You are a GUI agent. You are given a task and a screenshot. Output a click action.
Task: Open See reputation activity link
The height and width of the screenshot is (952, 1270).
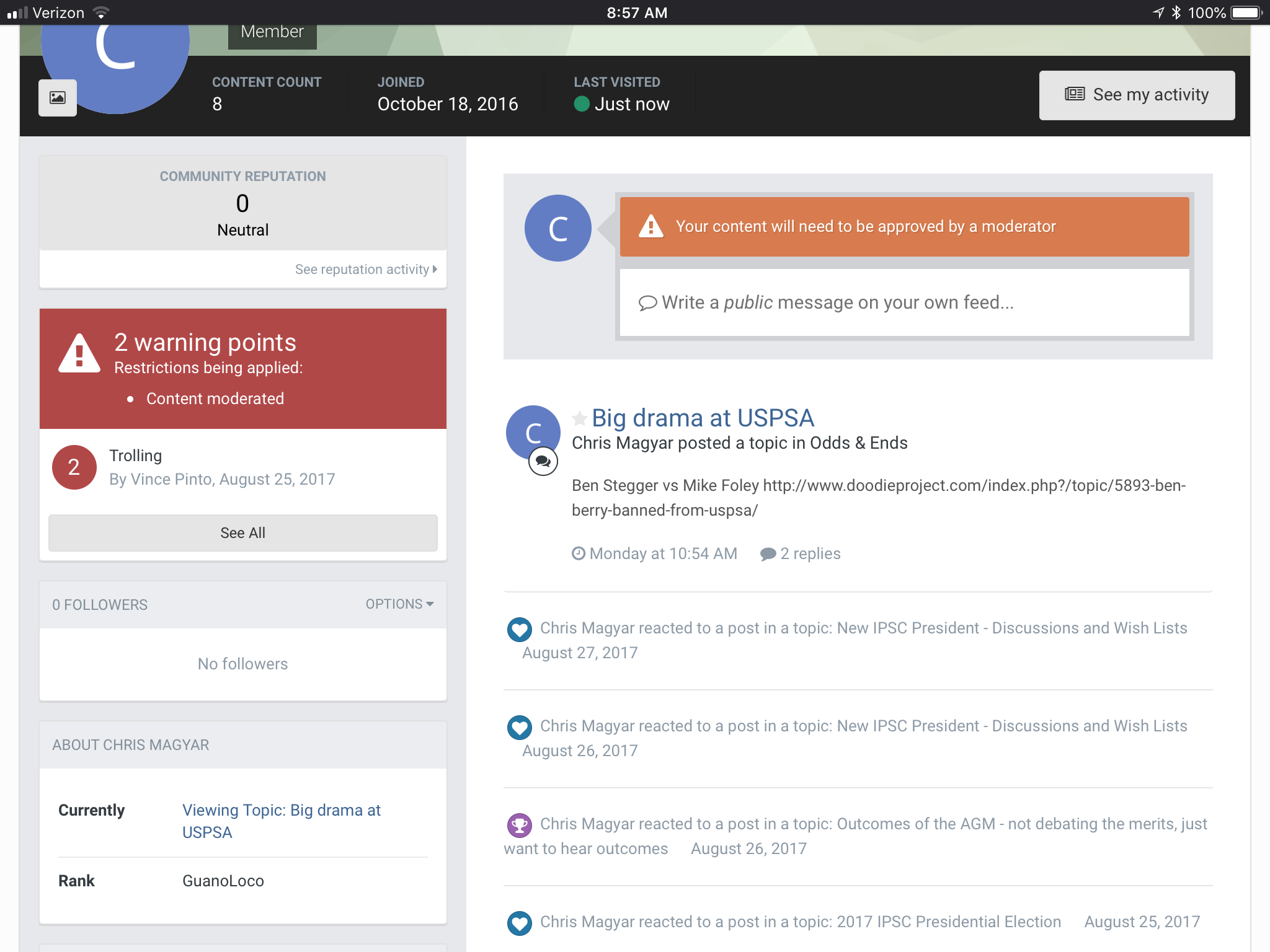[x=366, y=270]
